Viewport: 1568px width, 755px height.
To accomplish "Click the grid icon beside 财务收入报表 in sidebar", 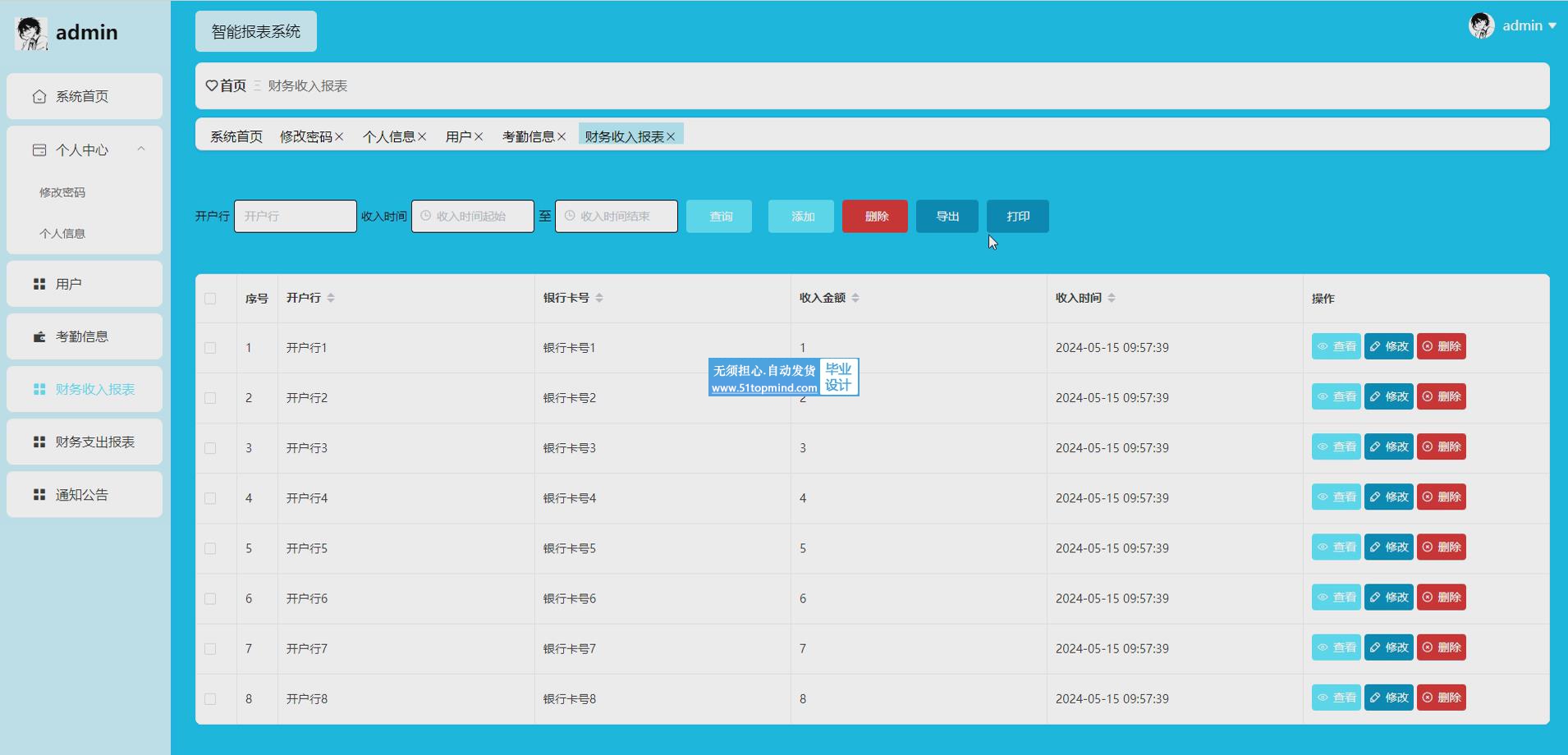I will [x=39, y=389].
